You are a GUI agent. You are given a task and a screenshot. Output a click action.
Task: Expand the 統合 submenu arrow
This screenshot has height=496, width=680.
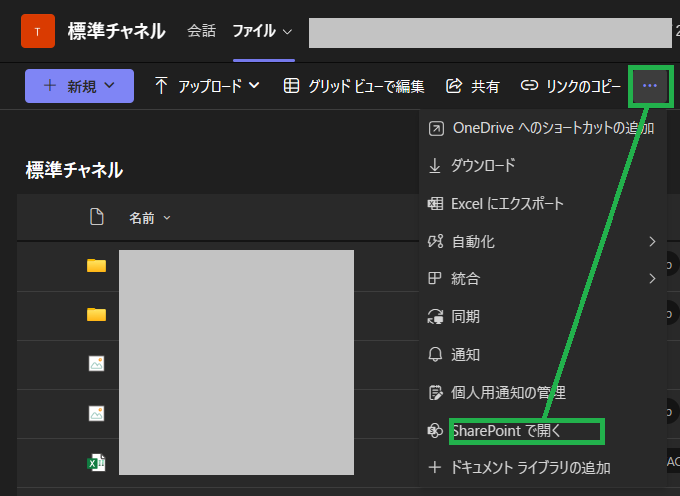pyautogui.click(x=652, y=279)
